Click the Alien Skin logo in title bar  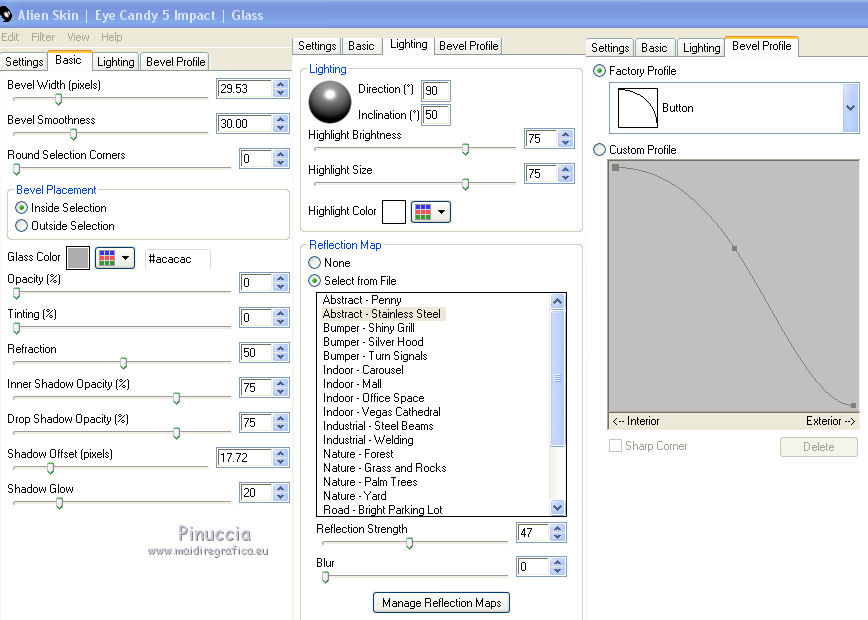click(x=8, y=14)
